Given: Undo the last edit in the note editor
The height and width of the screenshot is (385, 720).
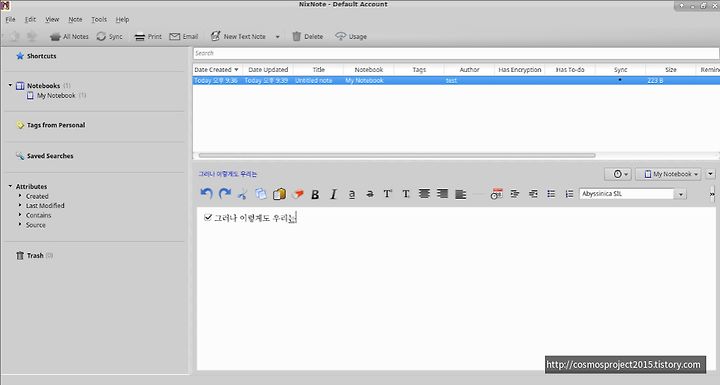Looking at the screenshot, I should click(x=206, y=194).
